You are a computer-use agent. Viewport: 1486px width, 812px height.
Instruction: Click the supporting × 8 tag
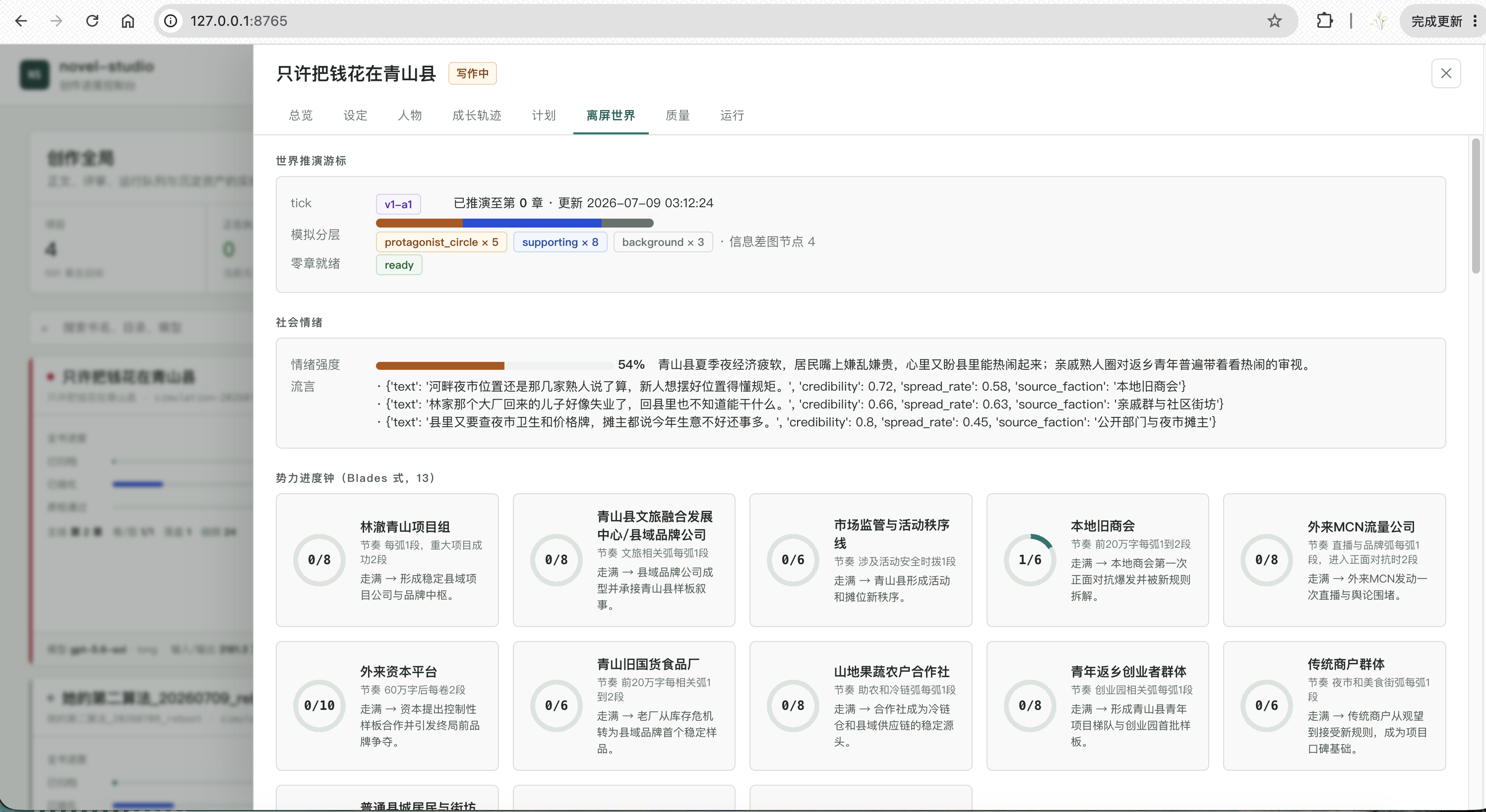click(559, 242)
